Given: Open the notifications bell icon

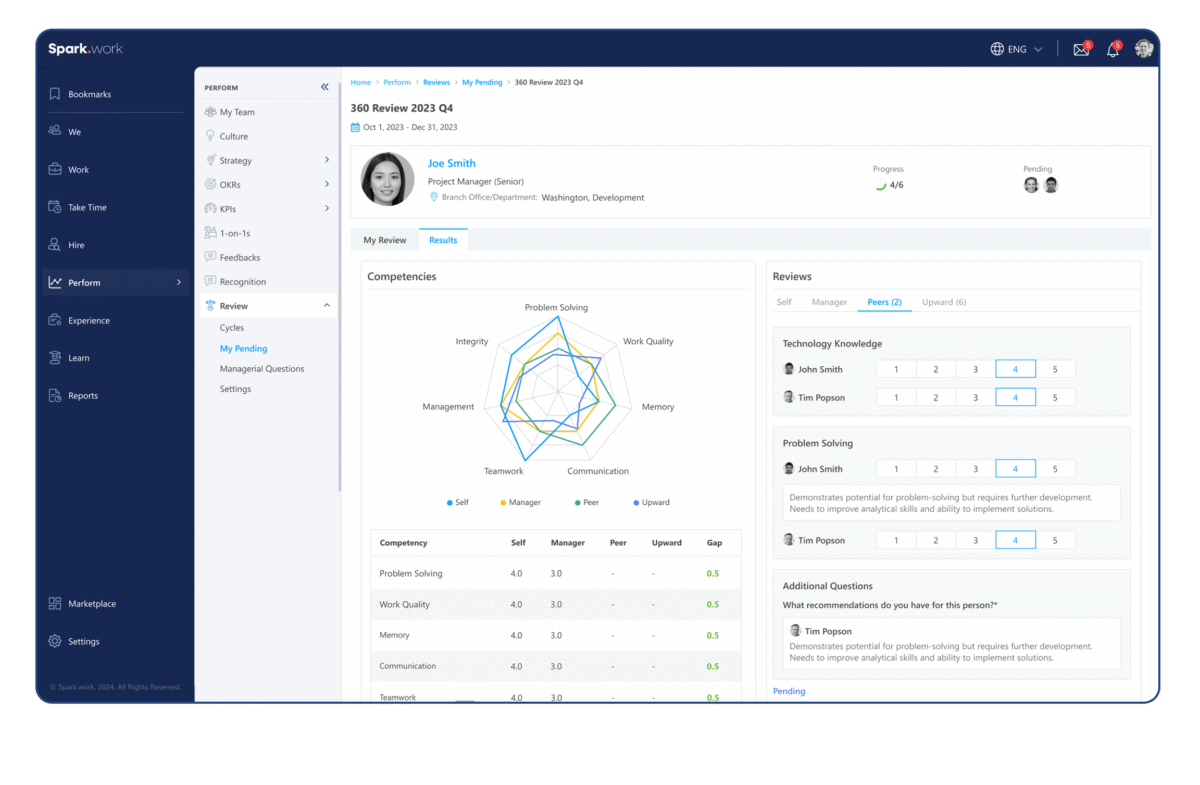Looking at the screenshot, I should pos(1111,50).
